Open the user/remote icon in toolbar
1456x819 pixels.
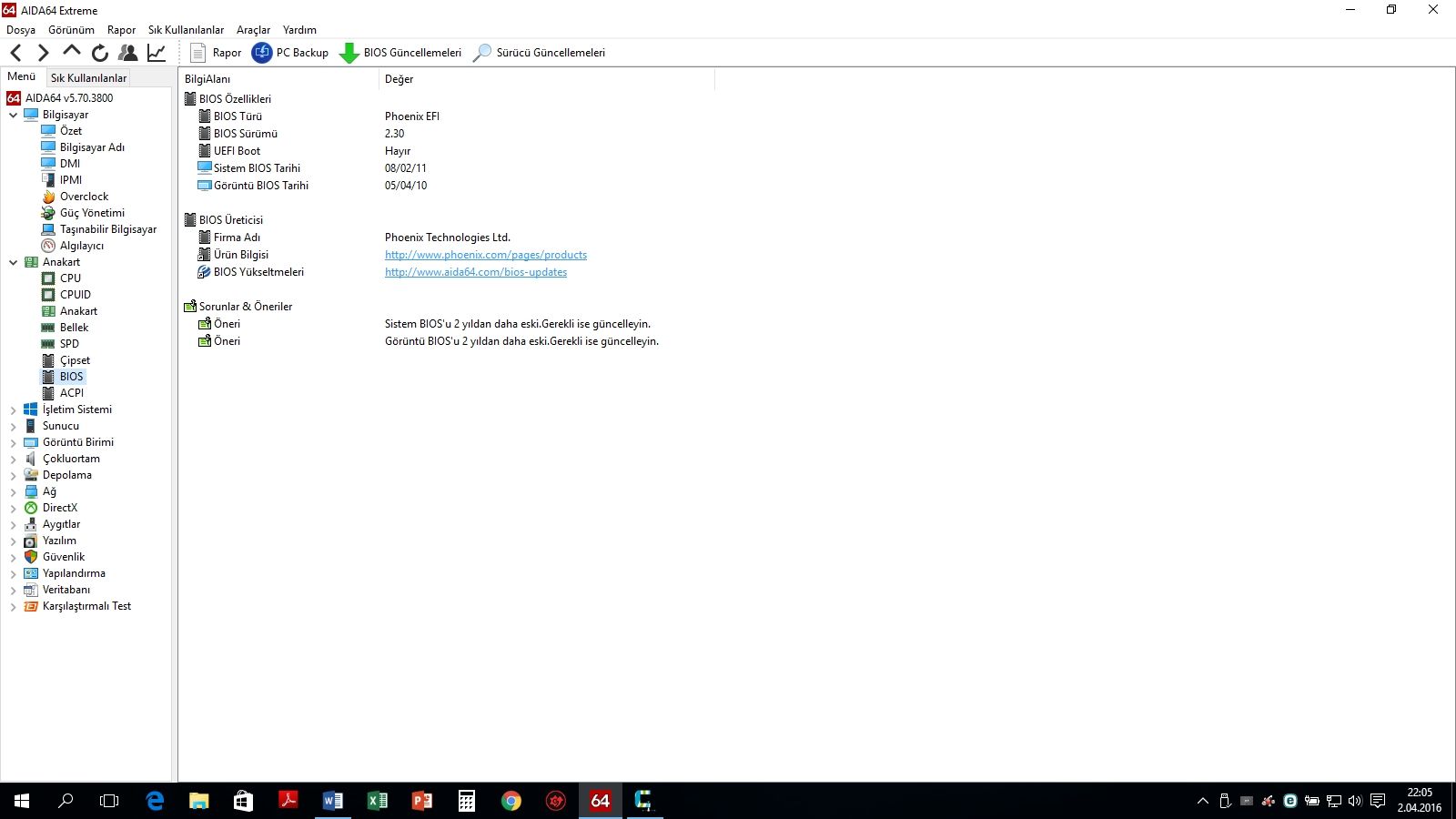coord(128,53)
